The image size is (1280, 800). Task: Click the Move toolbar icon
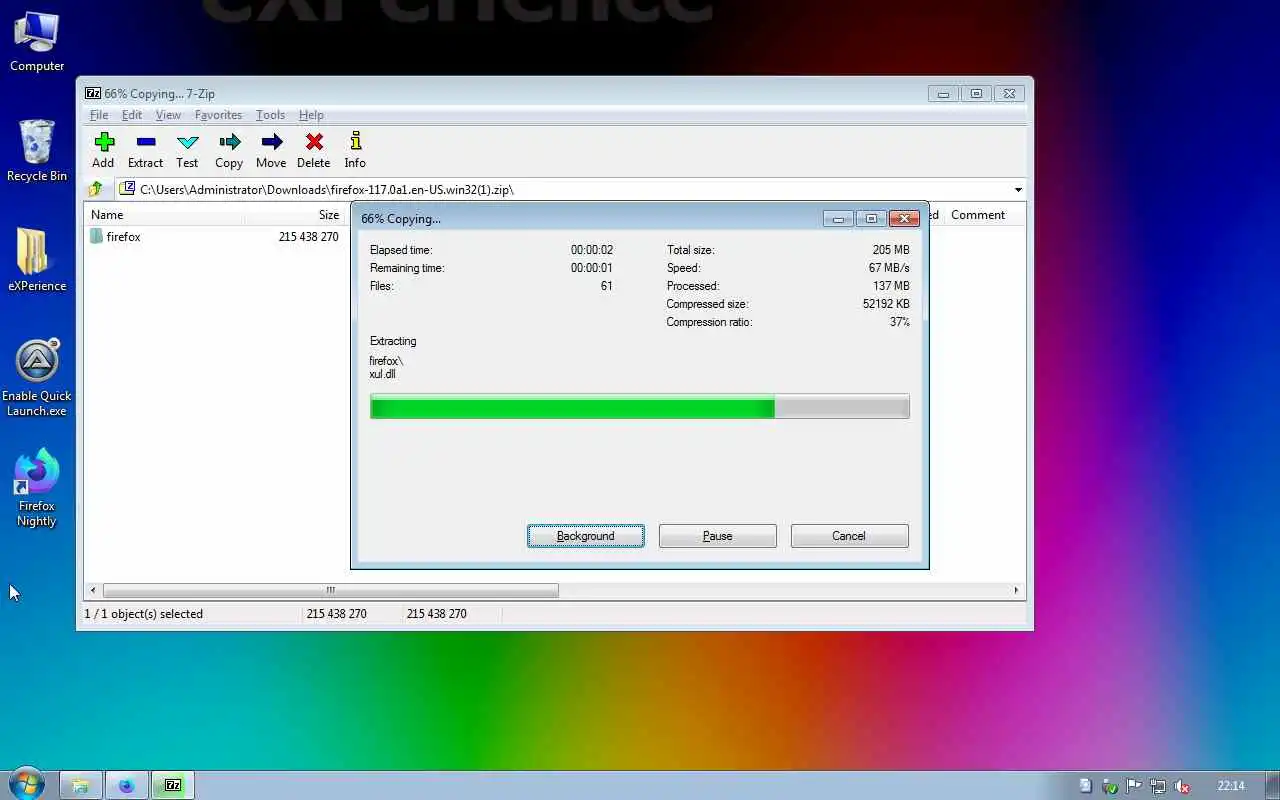pyautogui.click(x=271, y=142)
